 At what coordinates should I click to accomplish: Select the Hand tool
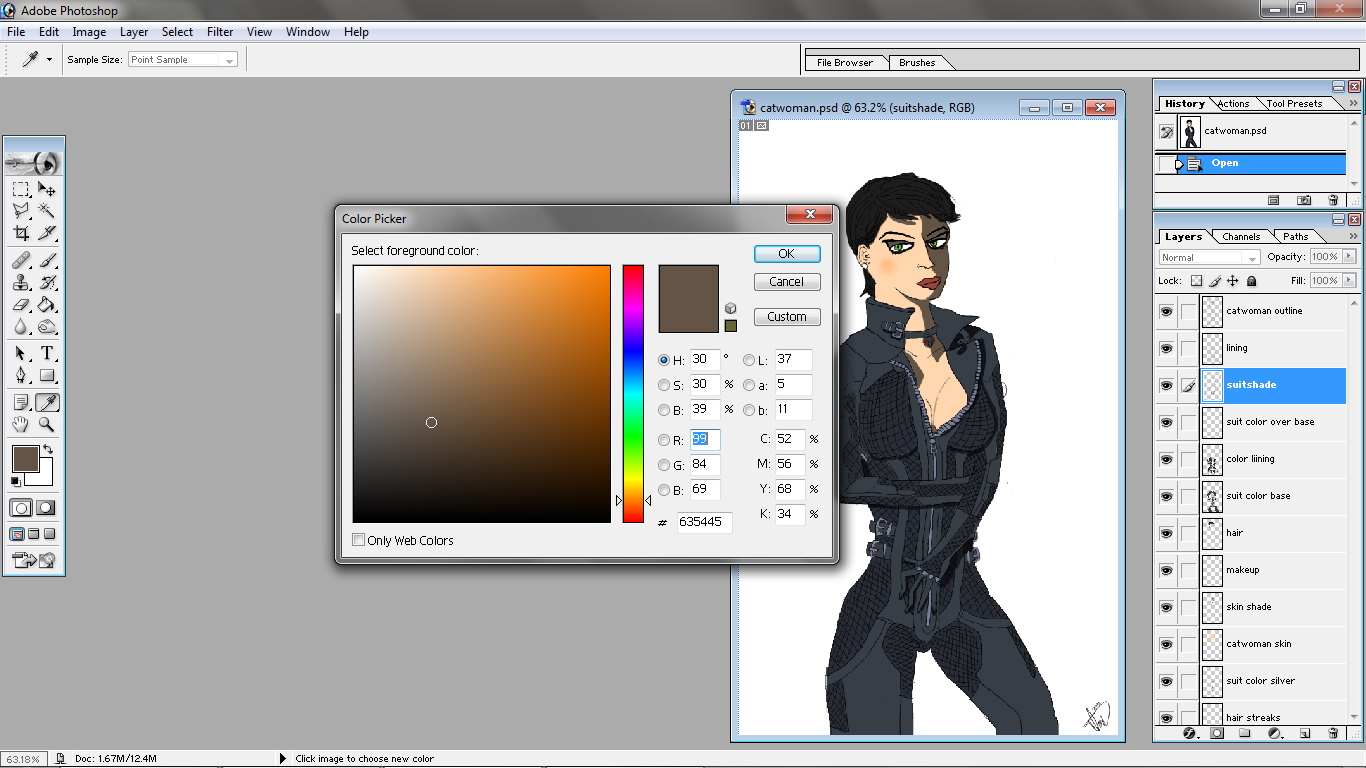[21, 424]
